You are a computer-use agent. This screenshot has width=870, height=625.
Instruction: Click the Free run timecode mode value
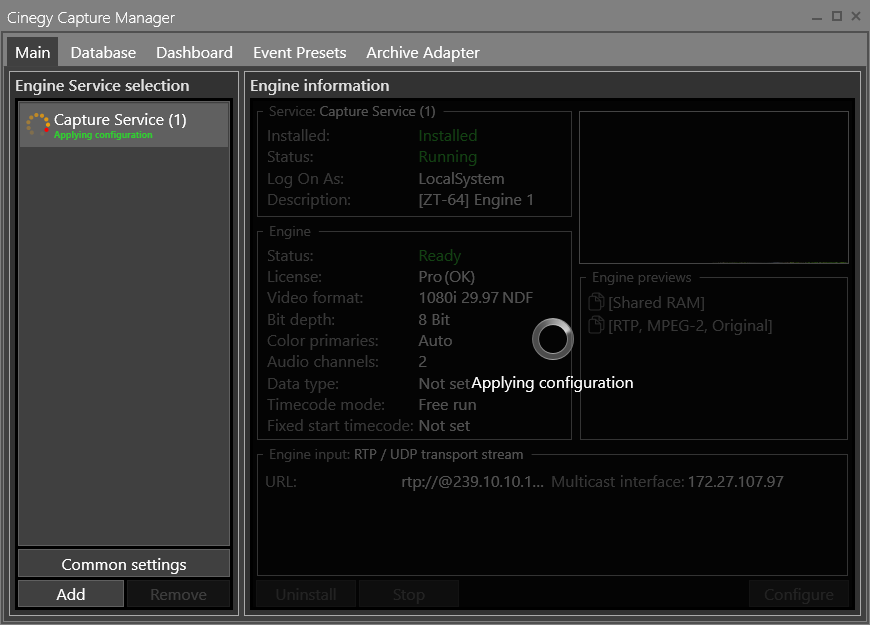(447, 405)
